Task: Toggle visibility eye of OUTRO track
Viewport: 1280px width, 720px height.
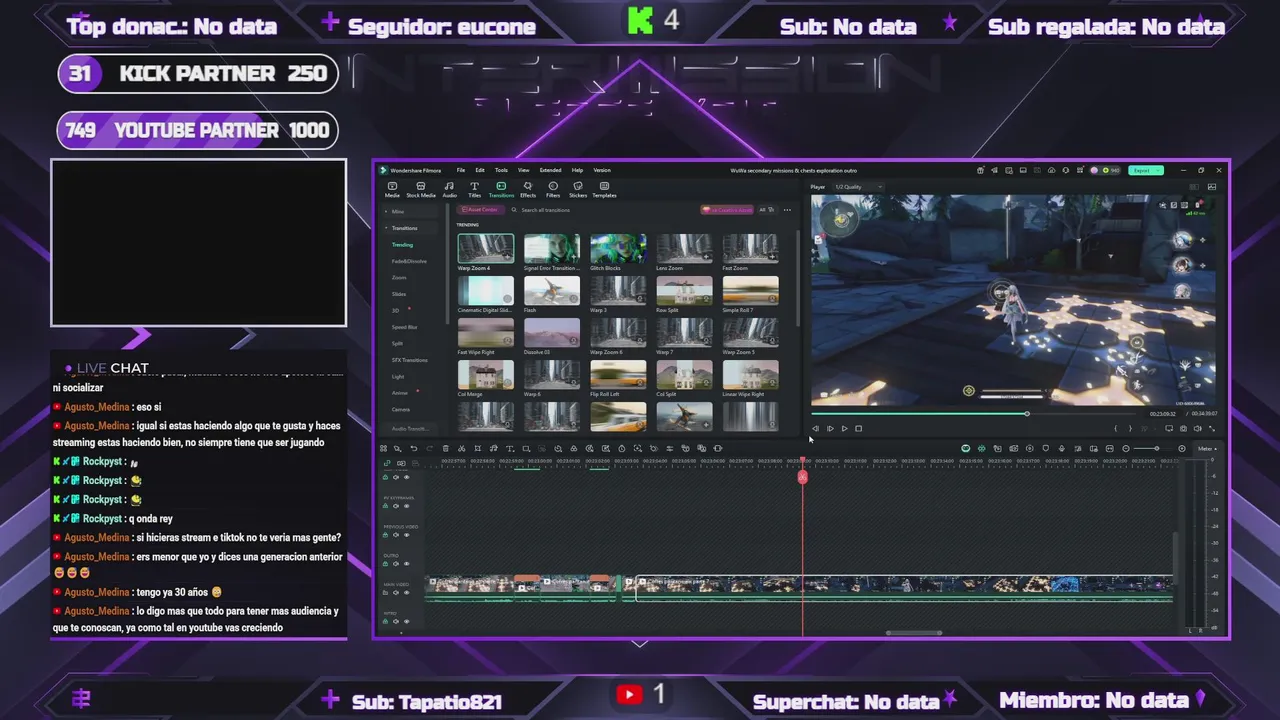Action: 406,564
